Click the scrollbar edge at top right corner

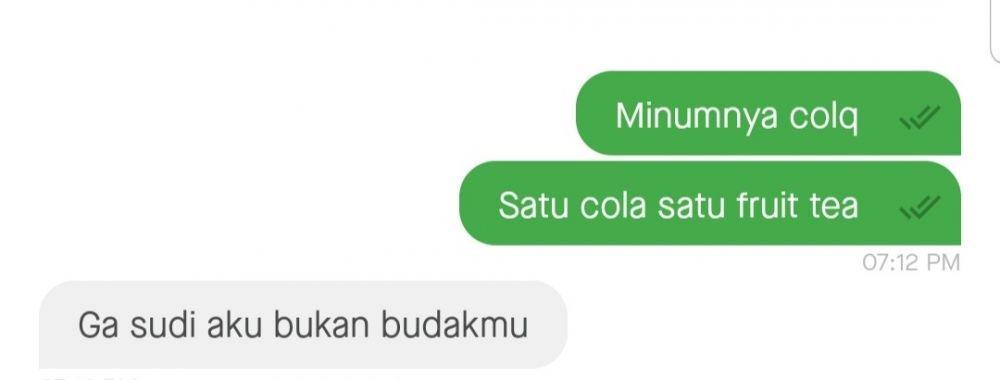pyautogui.click(x=995, y=32)
